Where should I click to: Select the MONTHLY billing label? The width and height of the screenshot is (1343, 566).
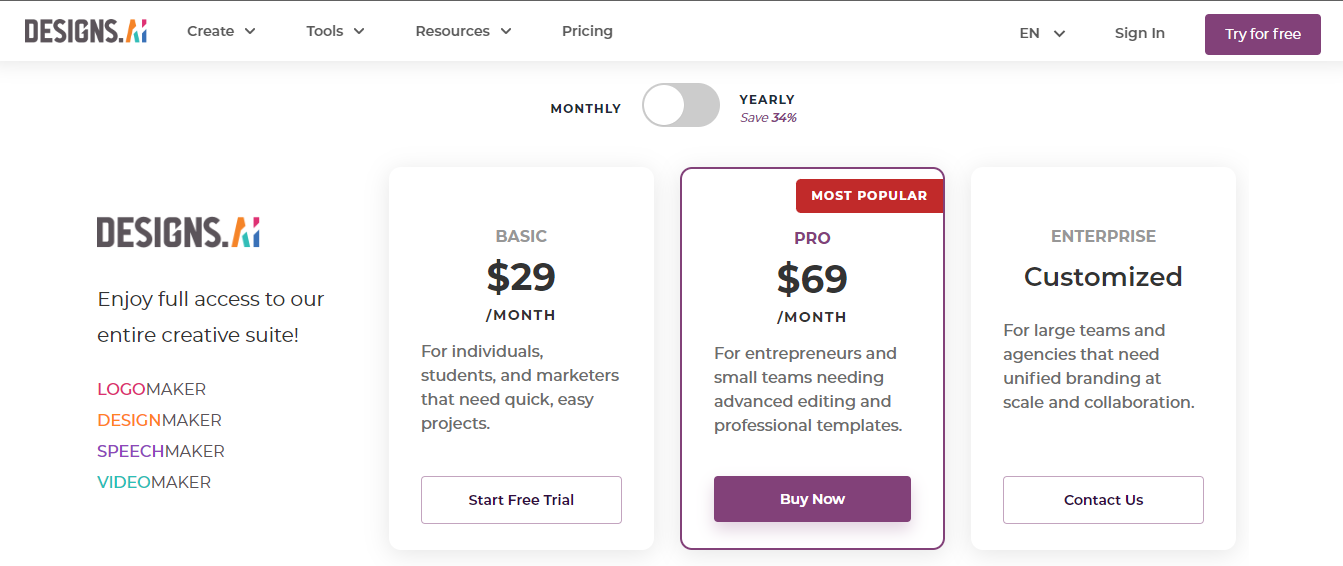click(x=585, y=108)
